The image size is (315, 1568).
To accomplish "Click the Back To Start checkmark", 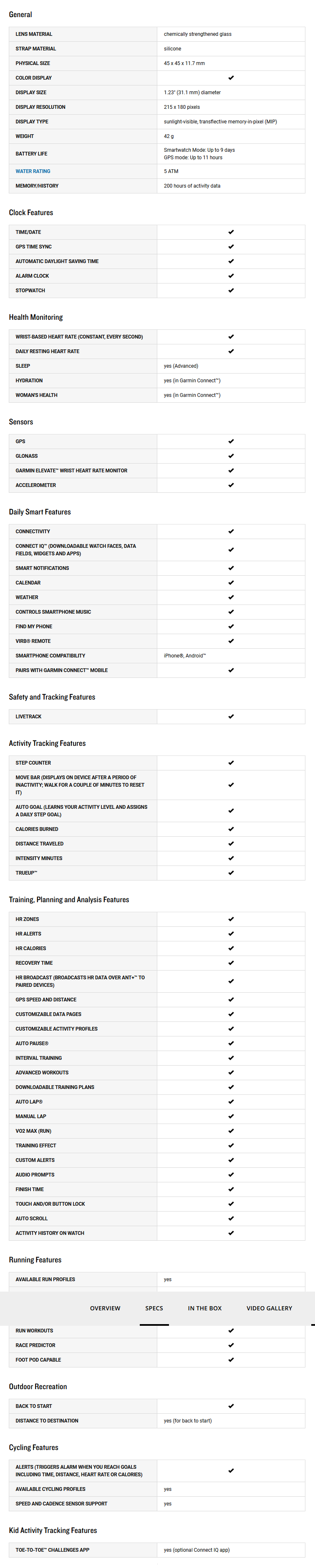I will [231, 1406].
